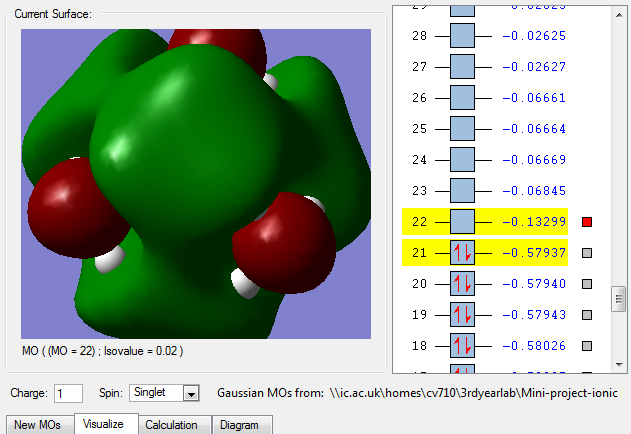Image resolution: width=631 pixels, height=434 pixels.
Task: Click the MO 22 surface preview image
Action: 196,184
